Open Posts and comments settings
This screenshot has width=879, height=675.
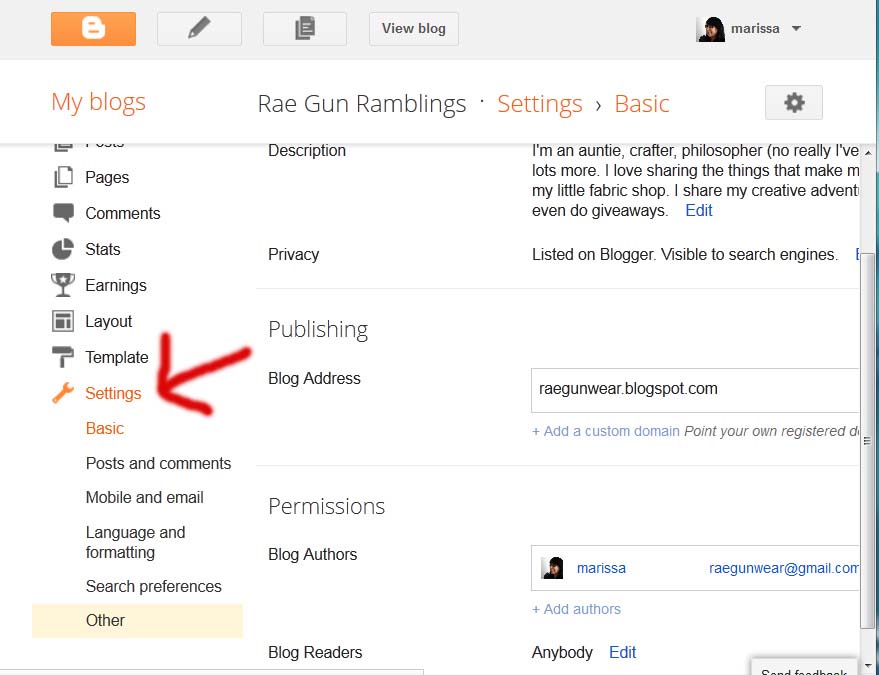coord(158,463)
